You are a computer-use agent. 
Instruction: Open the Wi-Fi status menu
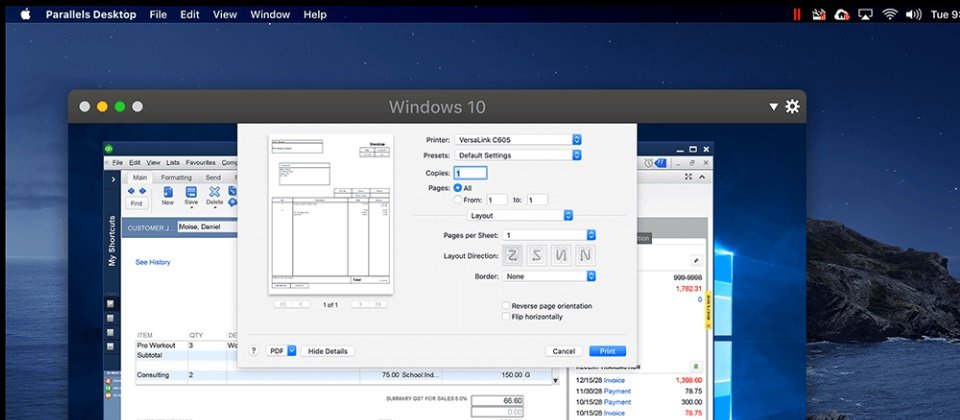point(889,14)
